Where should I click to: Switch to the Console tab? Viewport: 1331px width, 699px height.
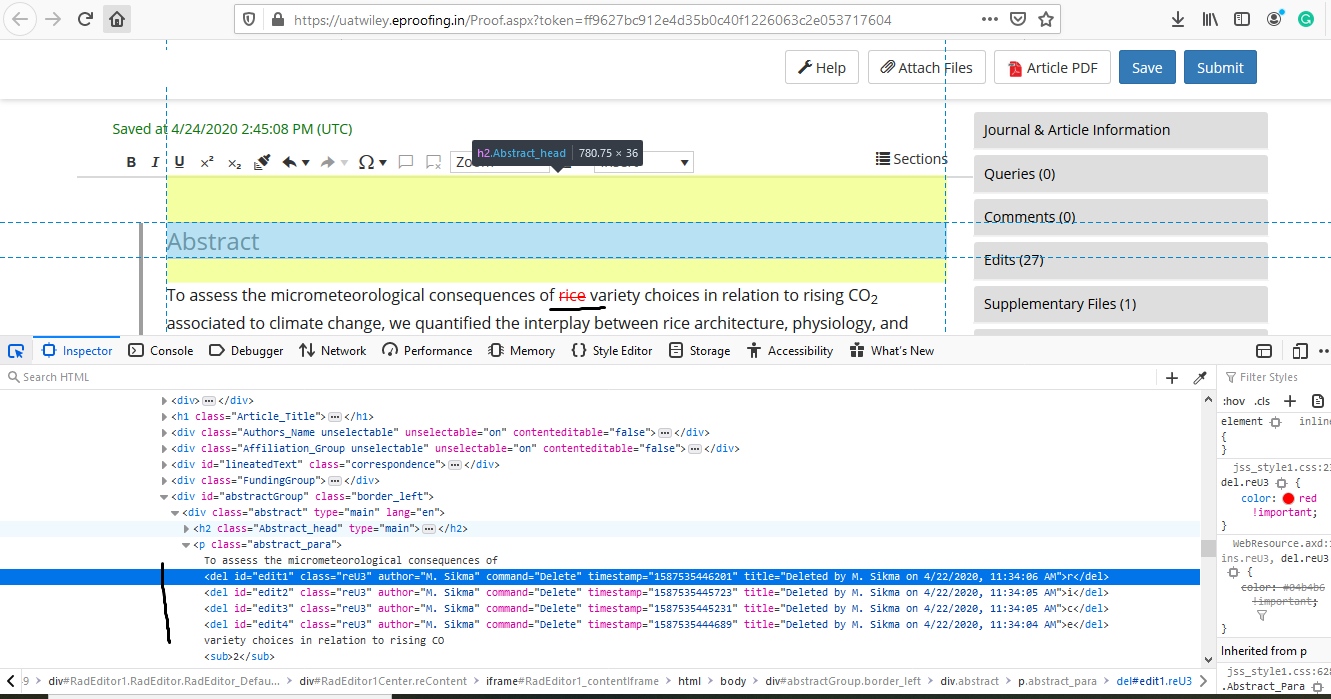click(161, 351)
